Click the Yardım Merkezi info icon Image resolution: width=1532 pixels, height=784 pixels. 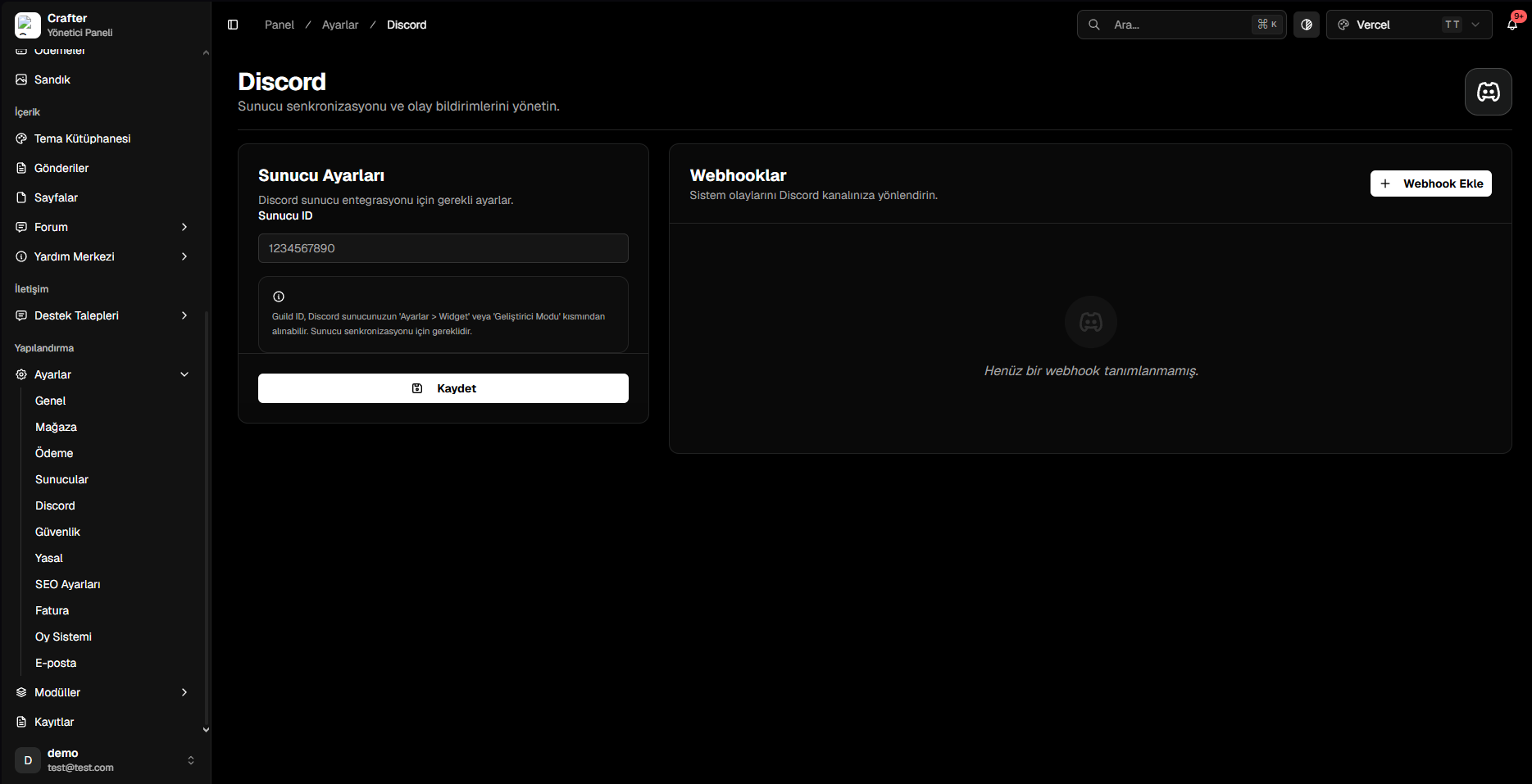coord(21,256)
